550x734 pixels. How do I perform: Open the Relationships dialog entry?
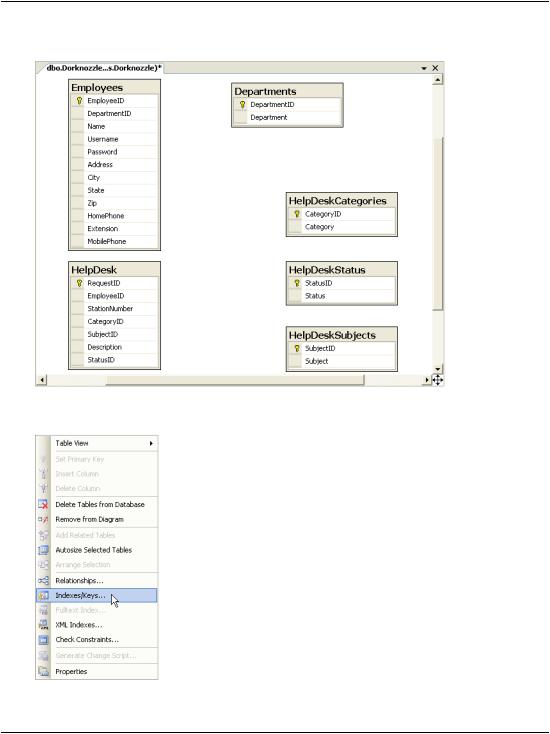click(x=97, y=581)
